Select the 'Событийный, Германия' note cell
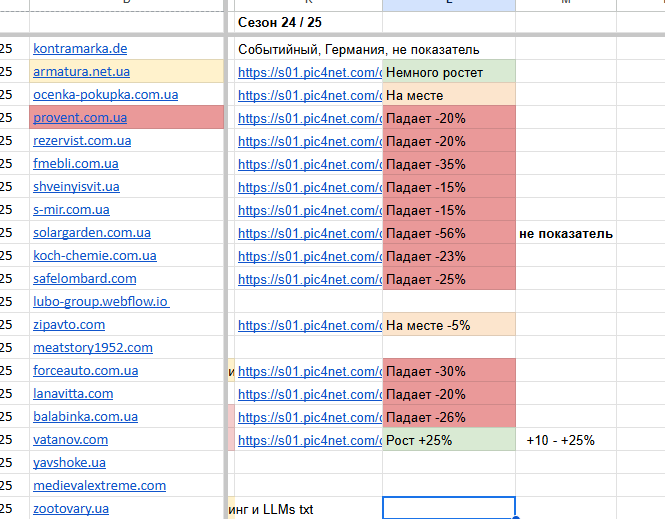 pyautogui.click(x=359, y=50)
